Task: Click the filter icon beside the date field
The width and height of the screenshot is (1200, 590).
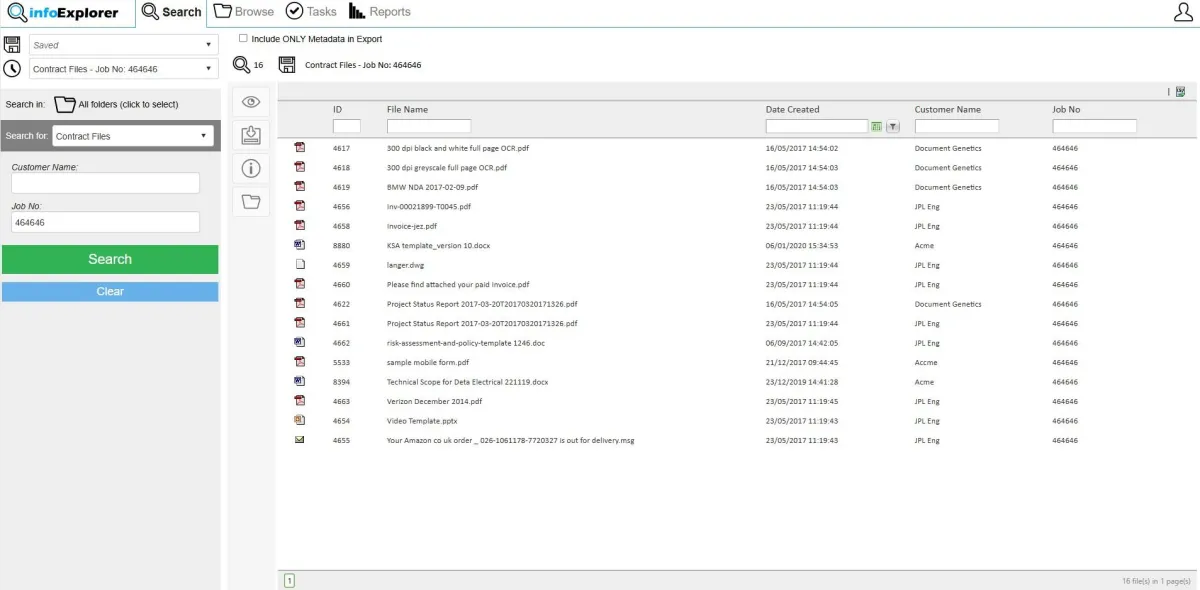Action: click(893, 125)
